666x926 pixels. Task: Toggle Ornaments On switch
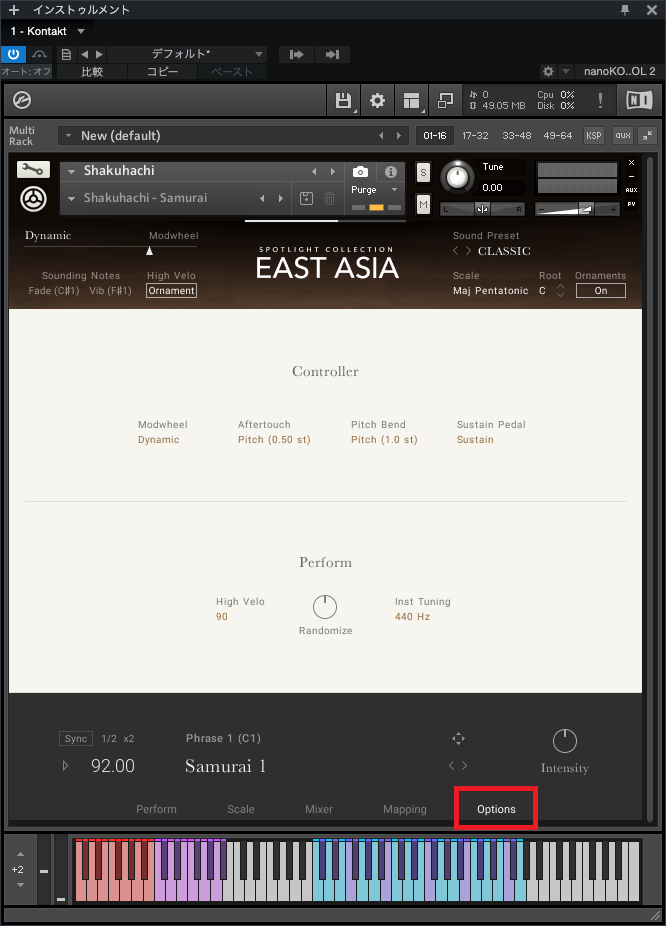point(600,291)
